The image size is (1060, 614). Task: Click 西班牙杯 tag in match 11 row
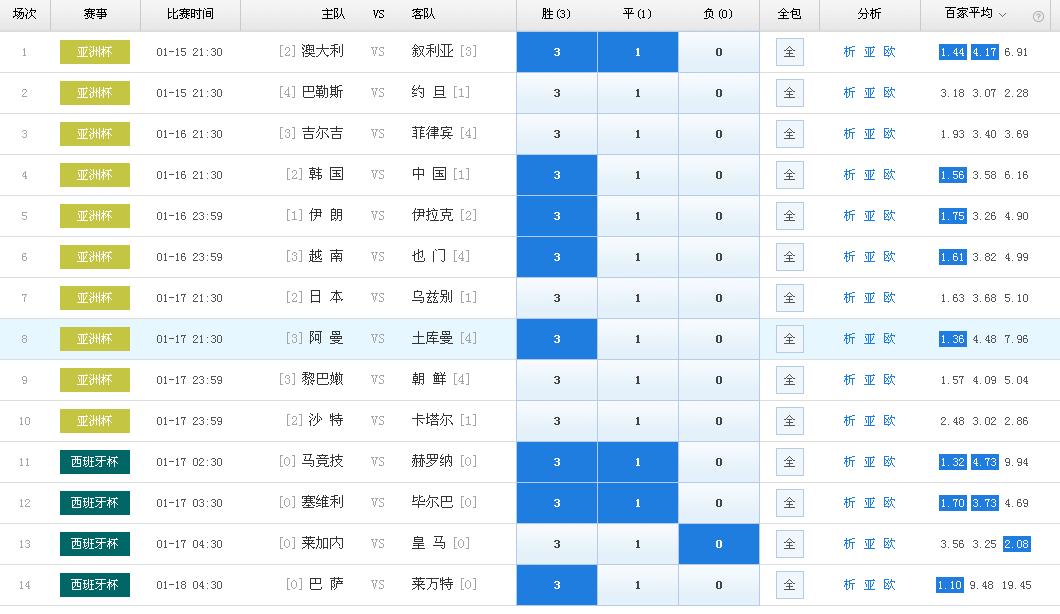pyautogui.click(x=95, y=462)
